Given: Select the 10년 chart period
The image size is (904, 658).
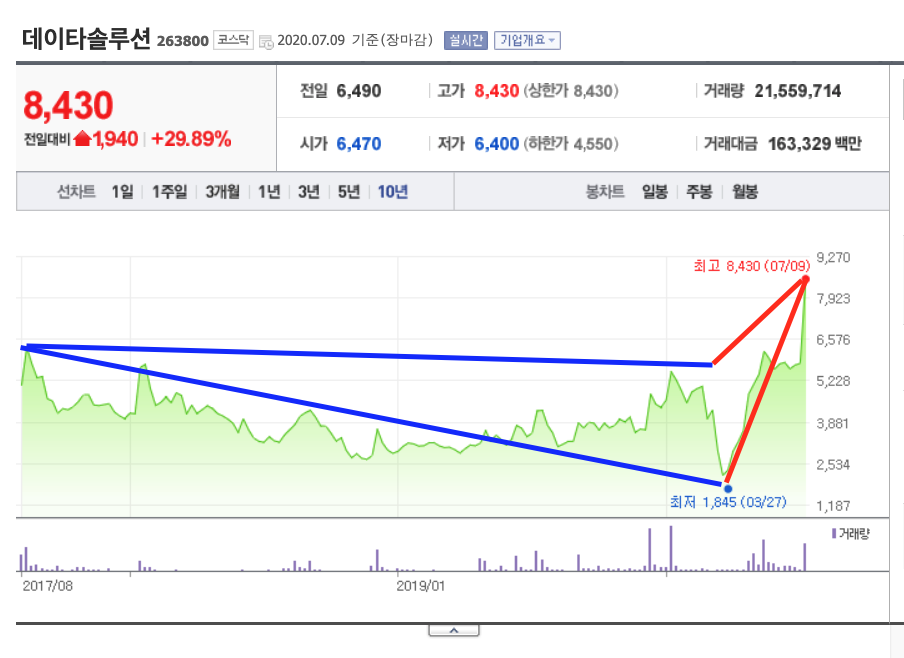Looking at the screenshot, I should 393,191.
